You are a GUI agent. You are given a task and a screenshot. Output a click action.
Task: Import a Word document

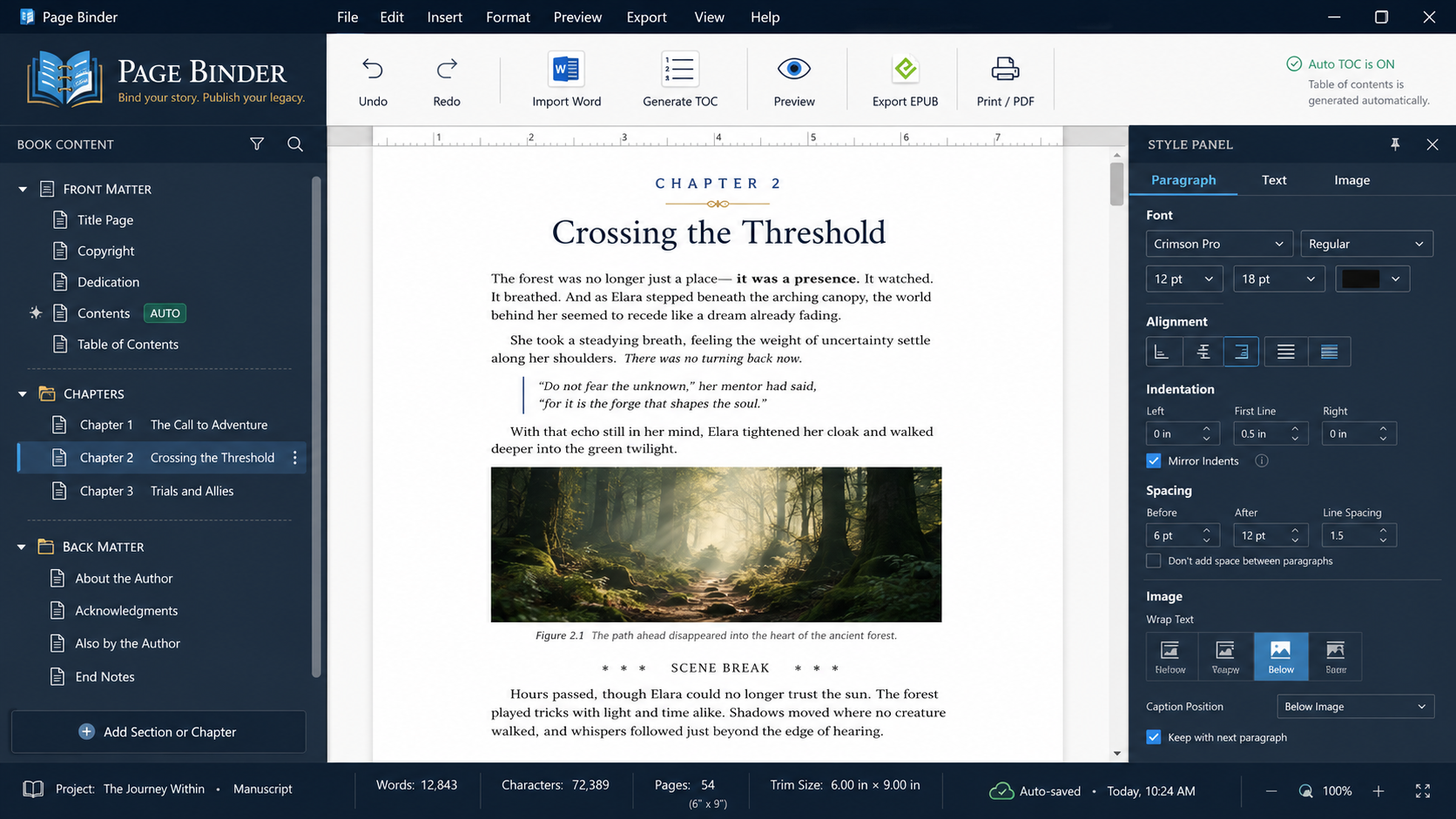pos(566,80)
